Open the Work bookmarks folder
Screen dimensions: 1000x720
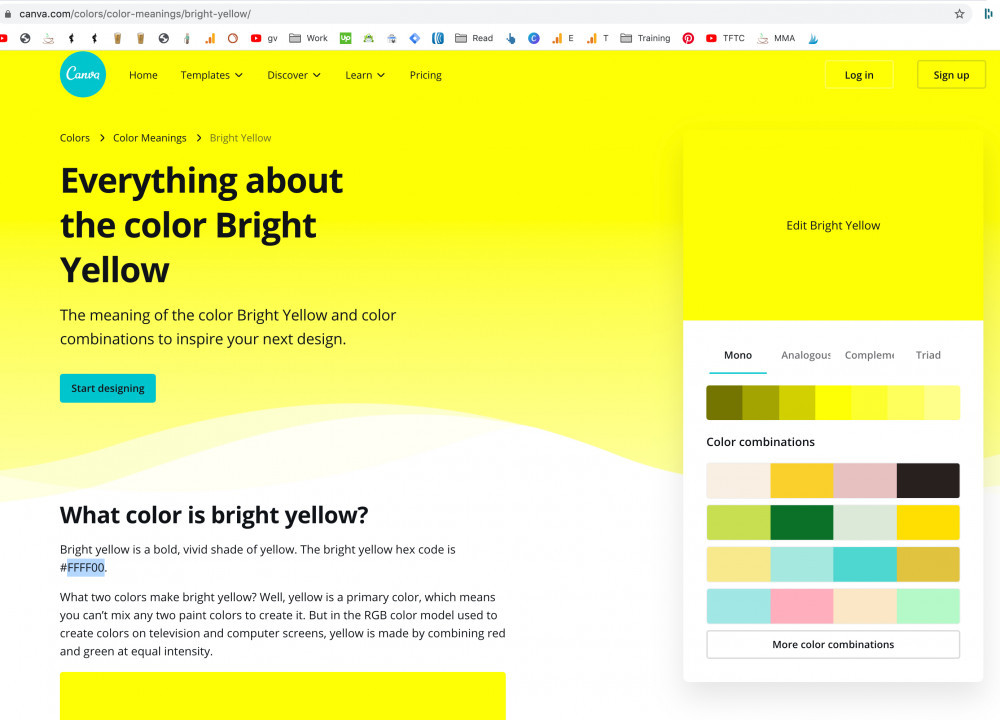point(309,38)
